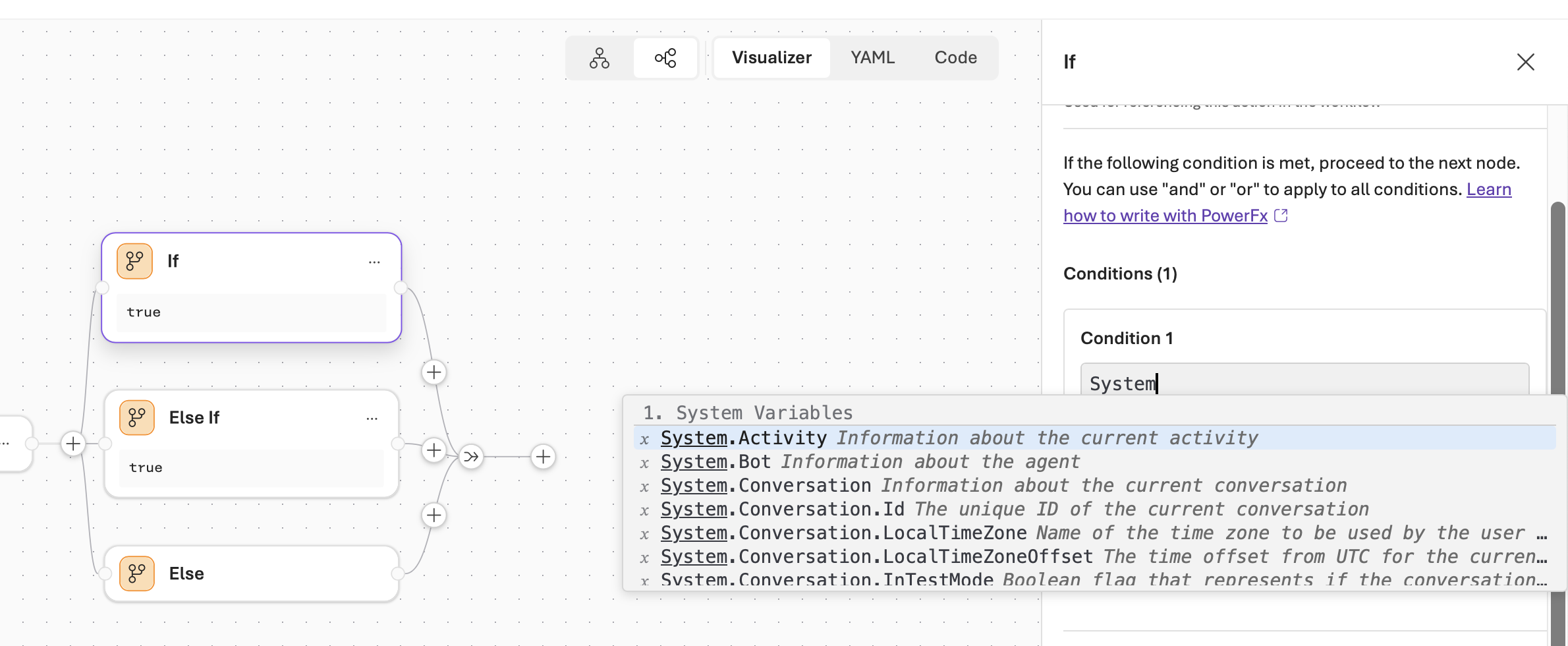
Task: Click the merge arrows connector icon
Action: tap(471, 456)
